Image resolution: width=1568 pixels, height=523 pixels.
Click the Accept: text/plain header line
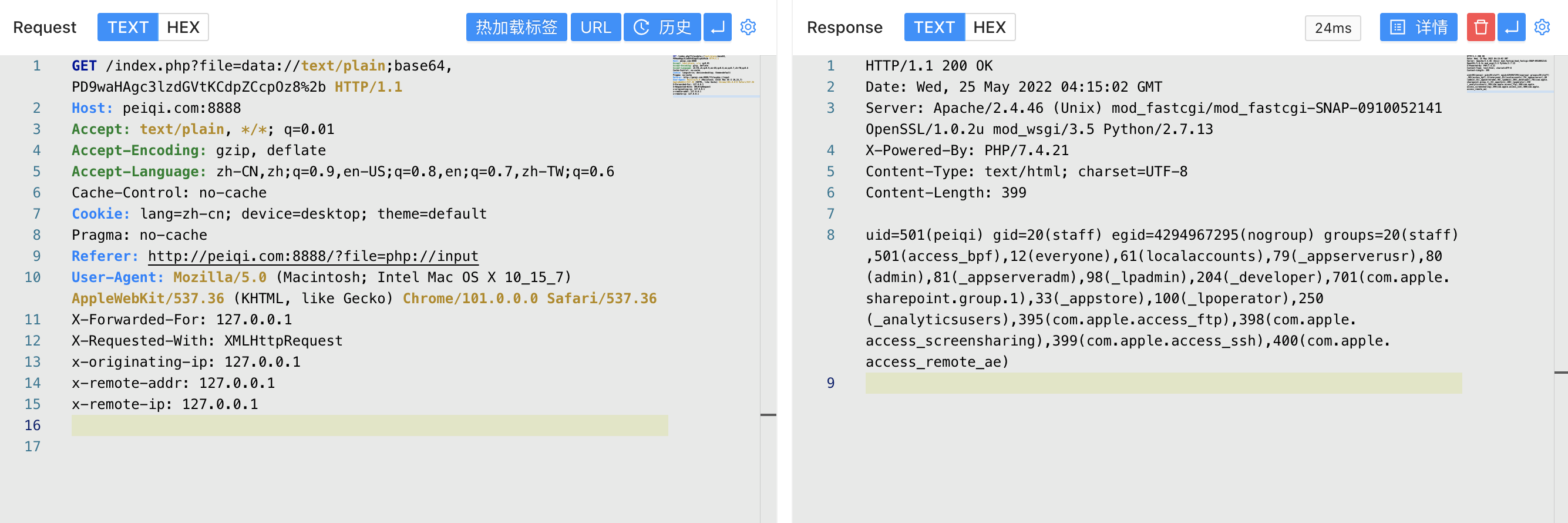click(203, 130)
